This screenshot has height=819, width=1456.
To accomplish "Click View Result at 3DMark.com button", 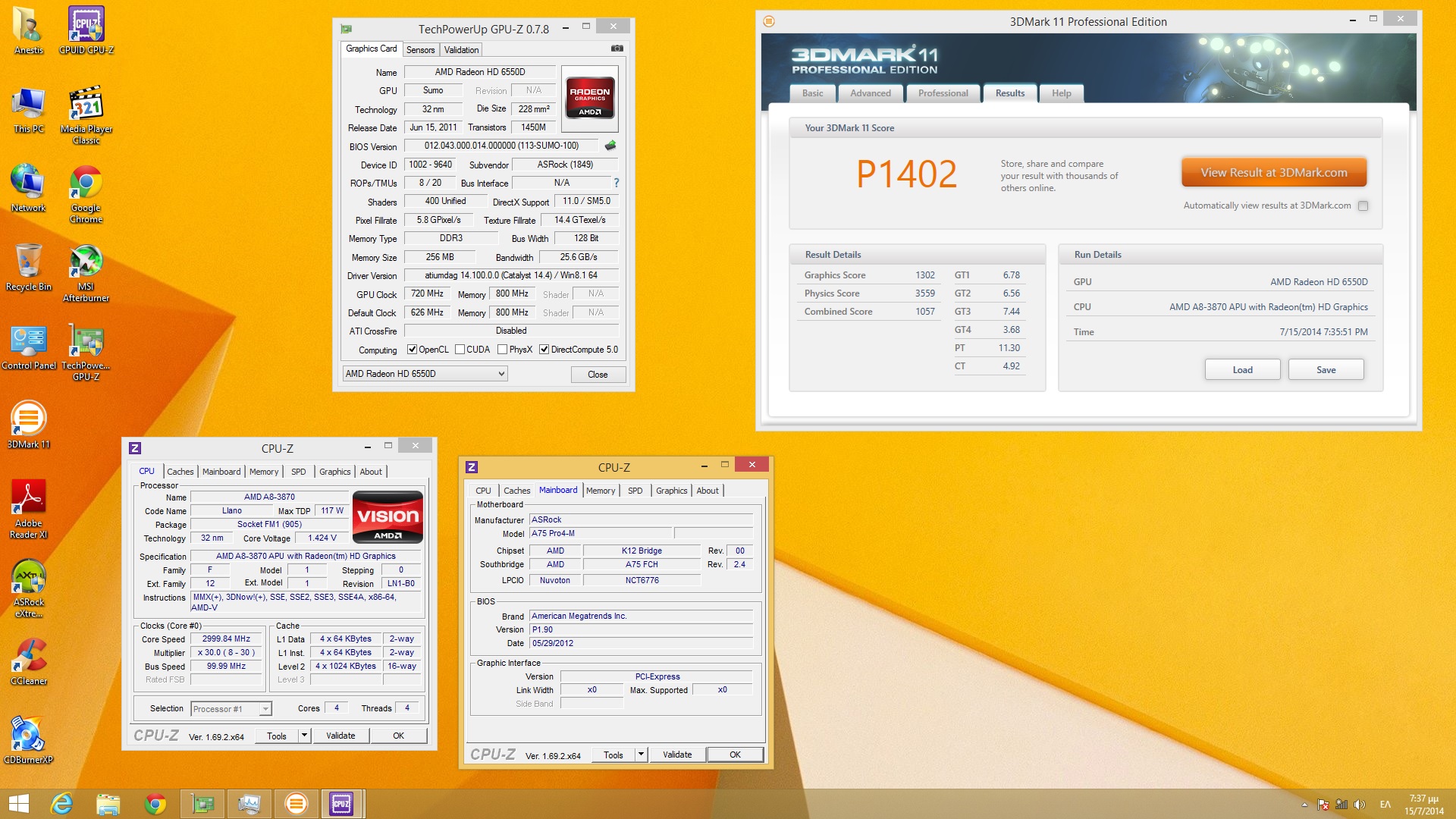I will coord(1273,172).
